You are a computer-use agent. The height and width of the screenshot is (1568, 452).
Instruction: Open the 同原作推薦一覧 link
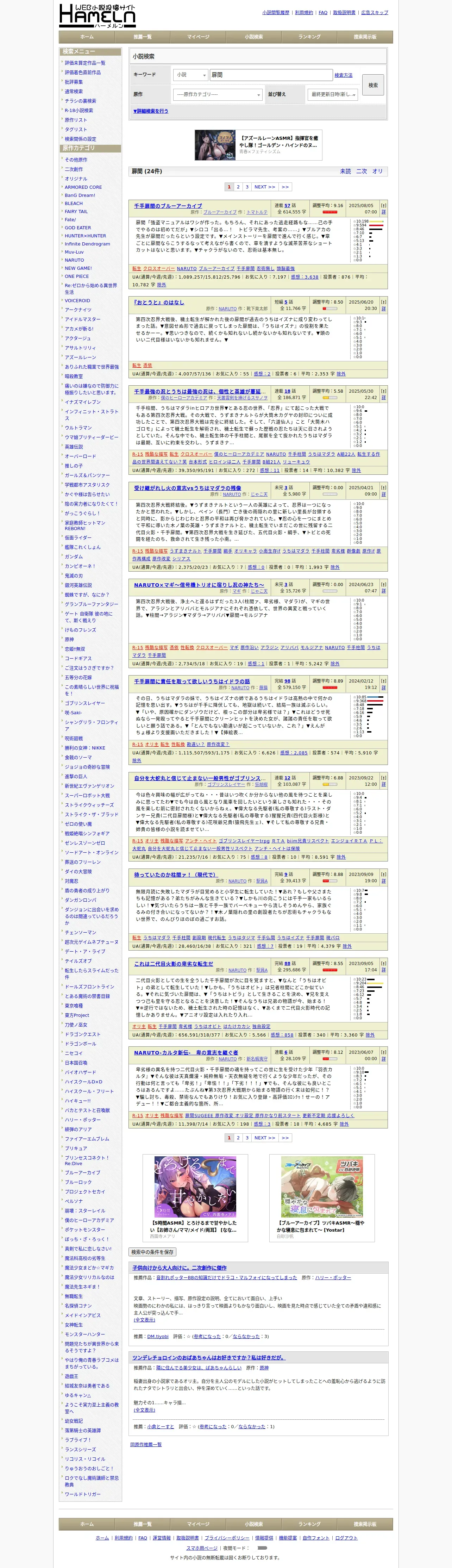pyautogui.click(x=146, y=1444)
